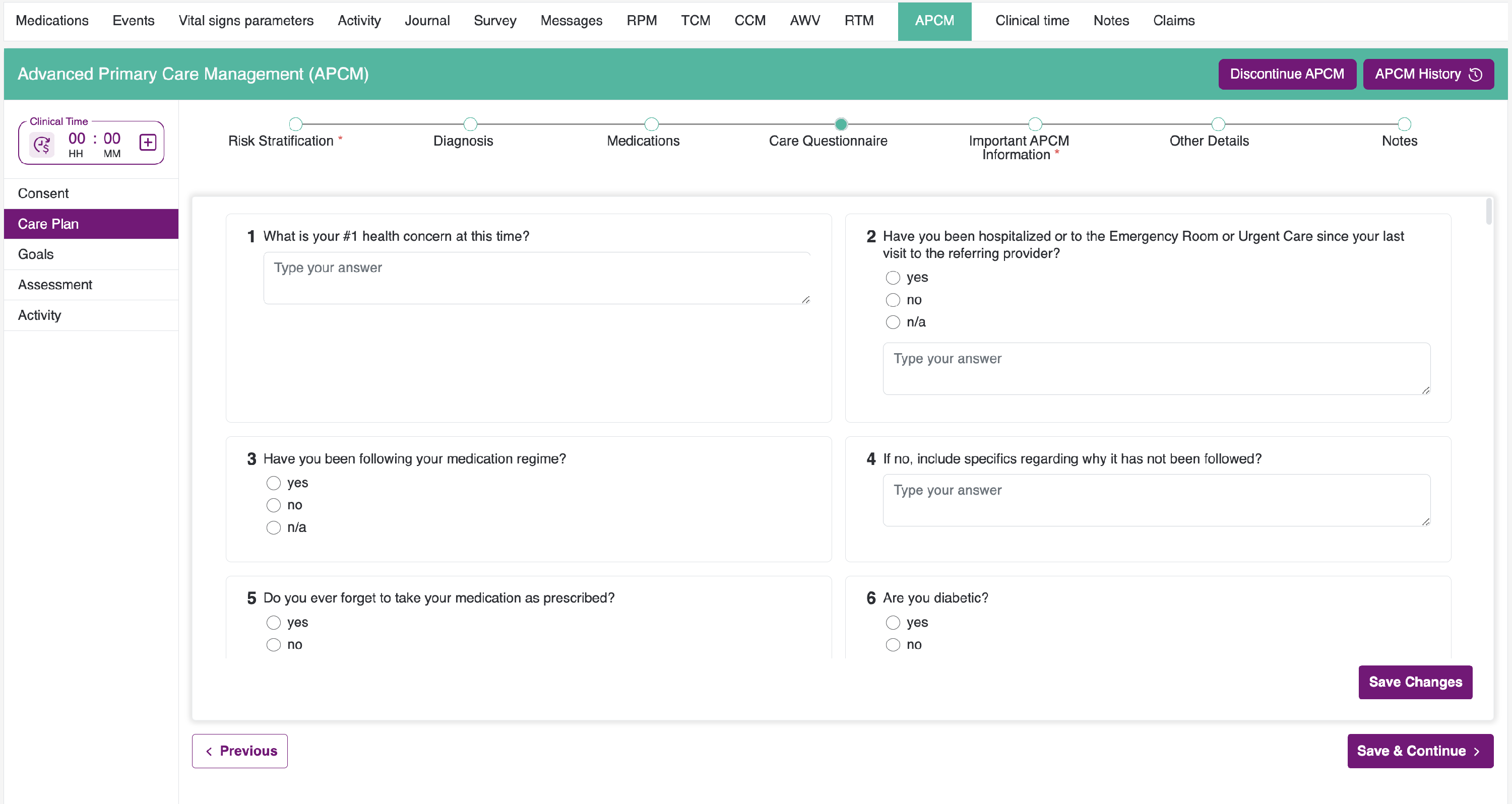1512x804 pixels.
Task: Open the Goals sidebar section
Action: [x=36, y=254]
